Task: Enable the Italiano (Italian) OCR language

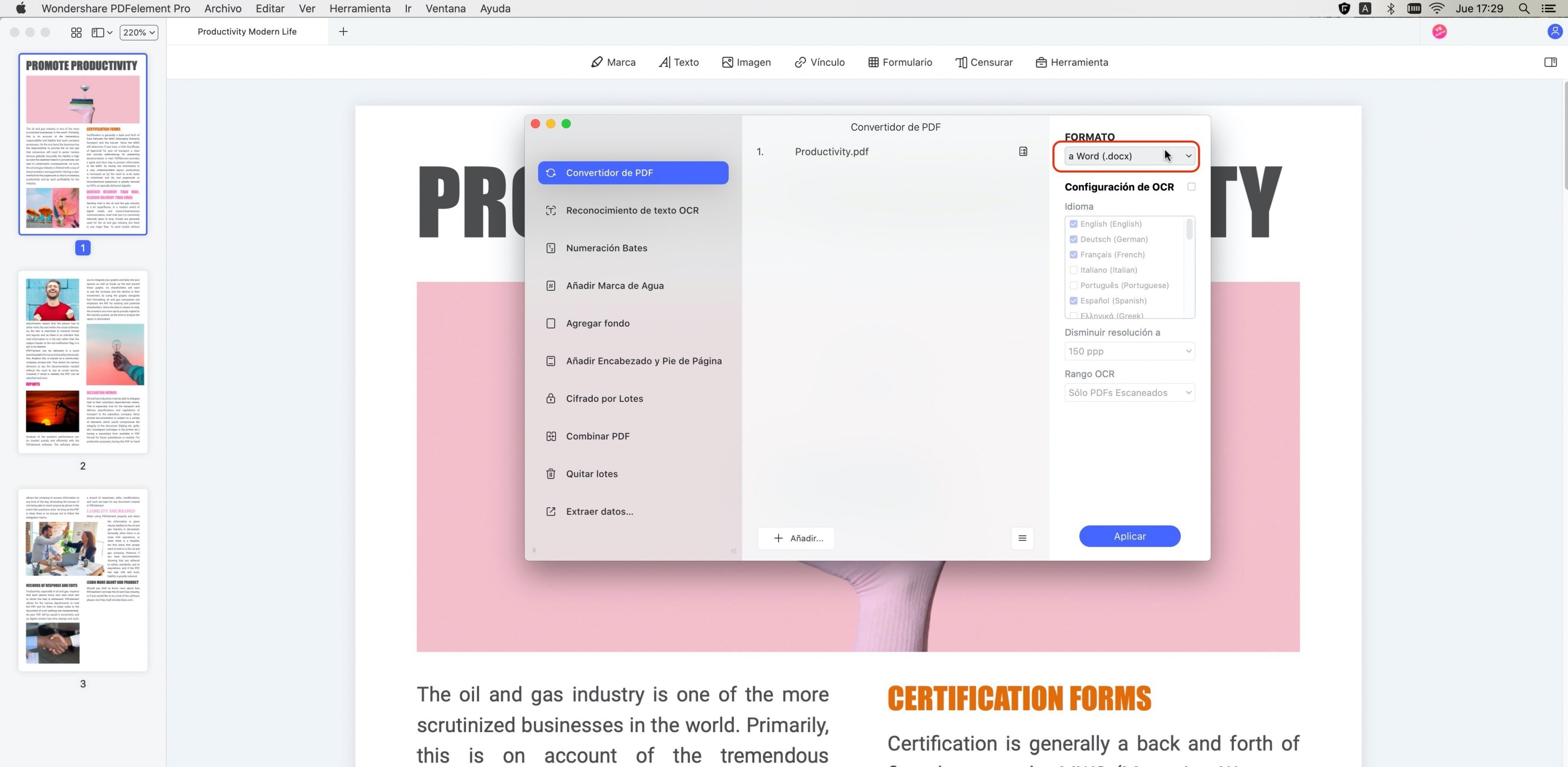Action: tap(1074, 270)
